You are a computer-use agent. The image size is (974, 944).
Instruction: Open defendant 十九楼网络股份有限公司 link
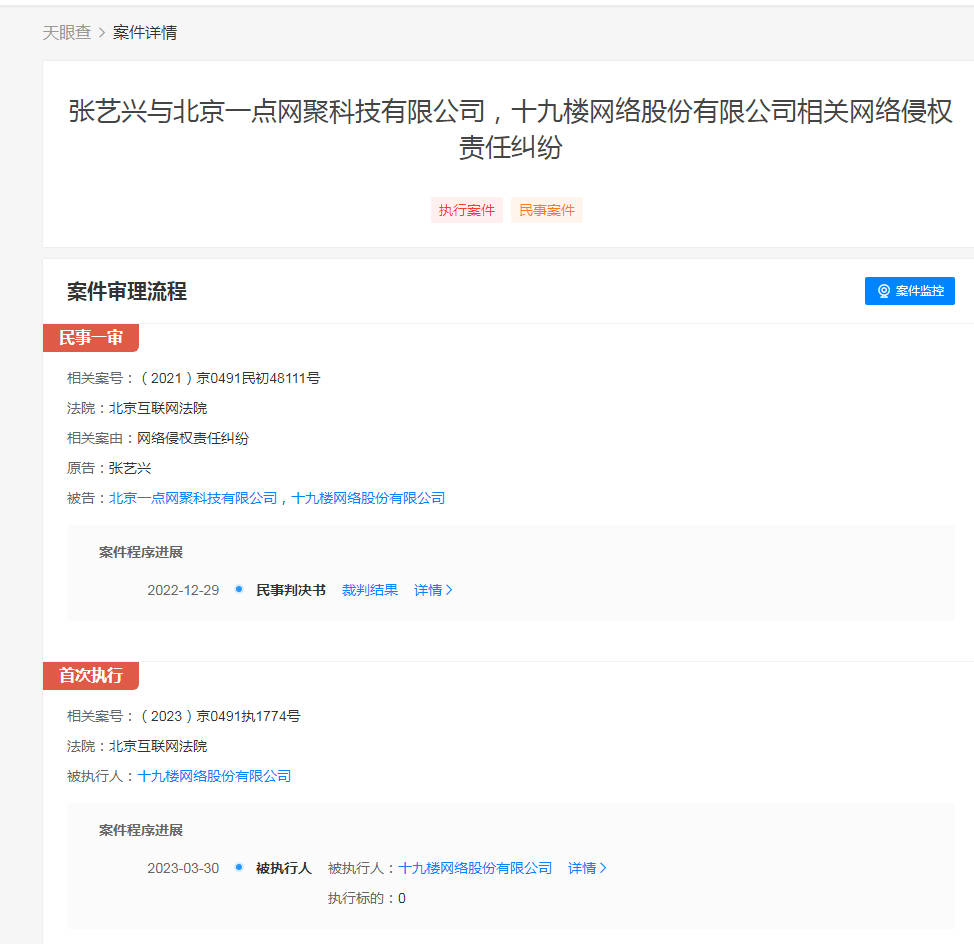(x=368, y=498)
